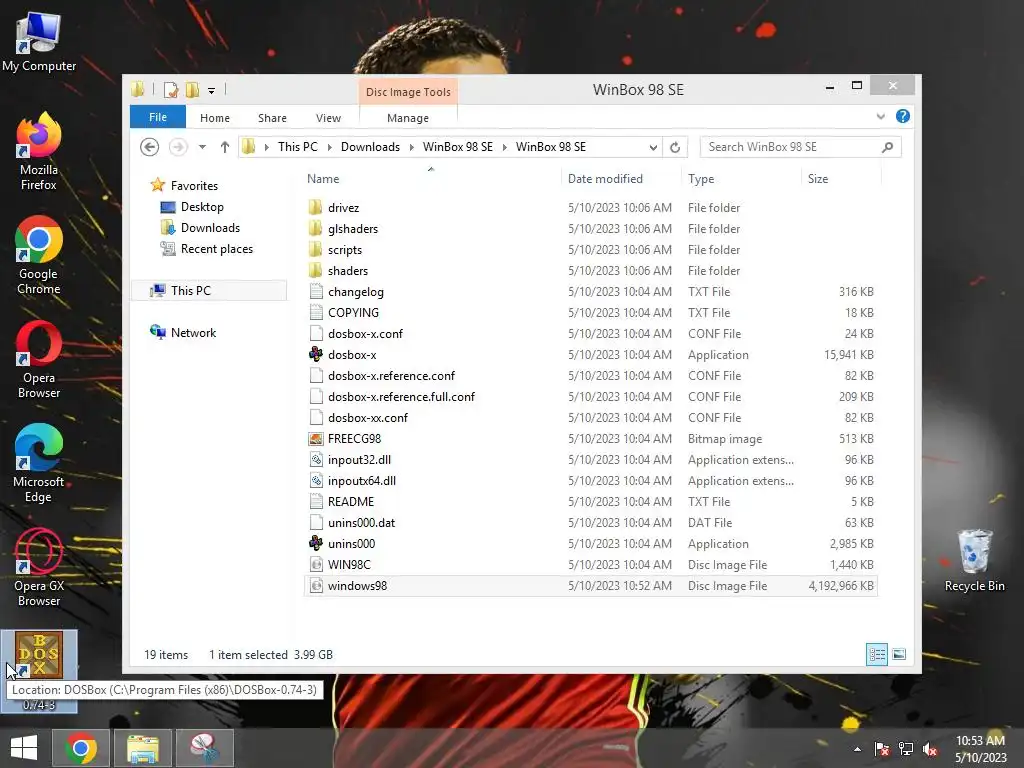Click the network tray icon
The height and width of the screenshot is (768, 1024).
pyautogui.click(x=906, y=749)
